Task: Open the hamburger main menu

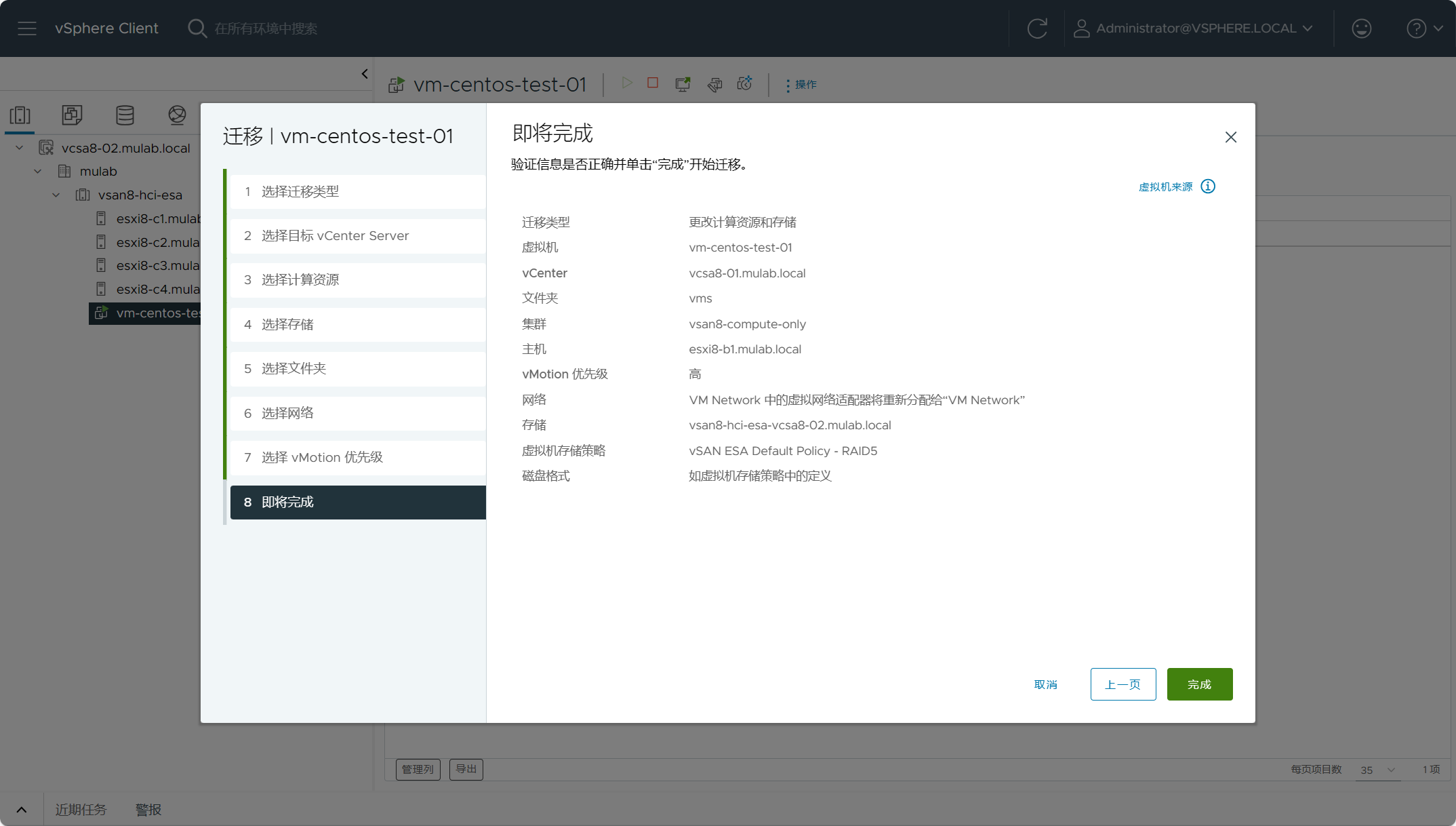Action: pos(27,28)
